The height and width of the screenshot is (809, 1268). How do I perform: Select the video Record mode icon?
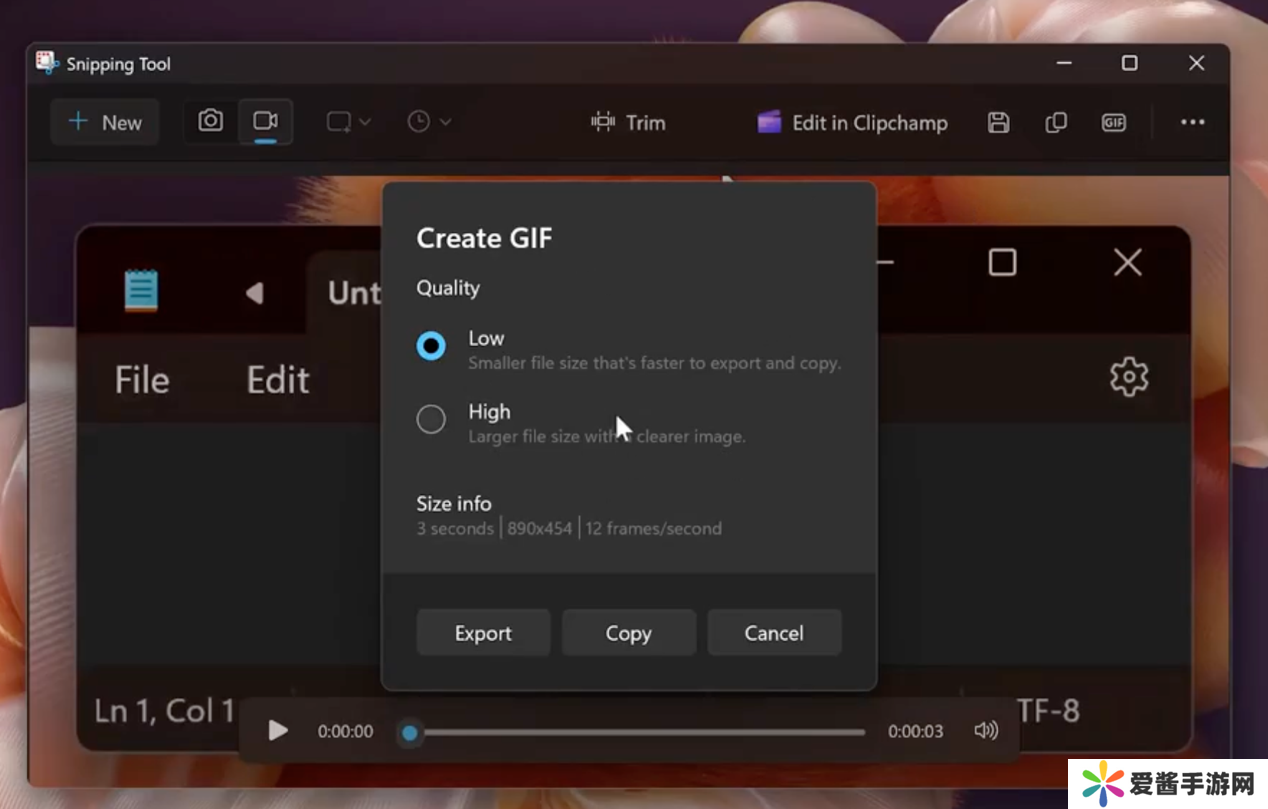pos(265,122)
